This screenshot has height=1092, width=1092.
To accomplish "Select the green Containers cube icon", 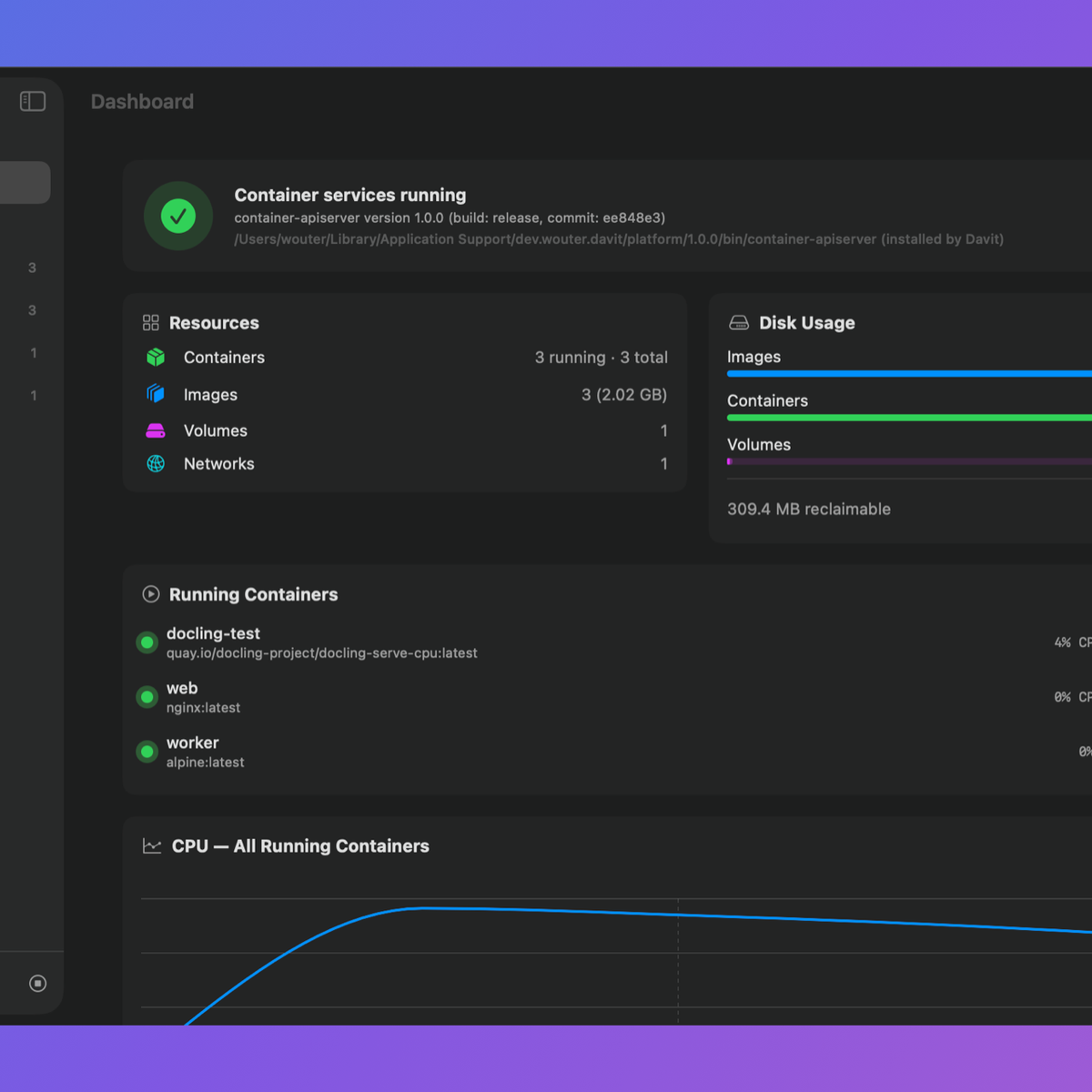I will coord(156,358).
